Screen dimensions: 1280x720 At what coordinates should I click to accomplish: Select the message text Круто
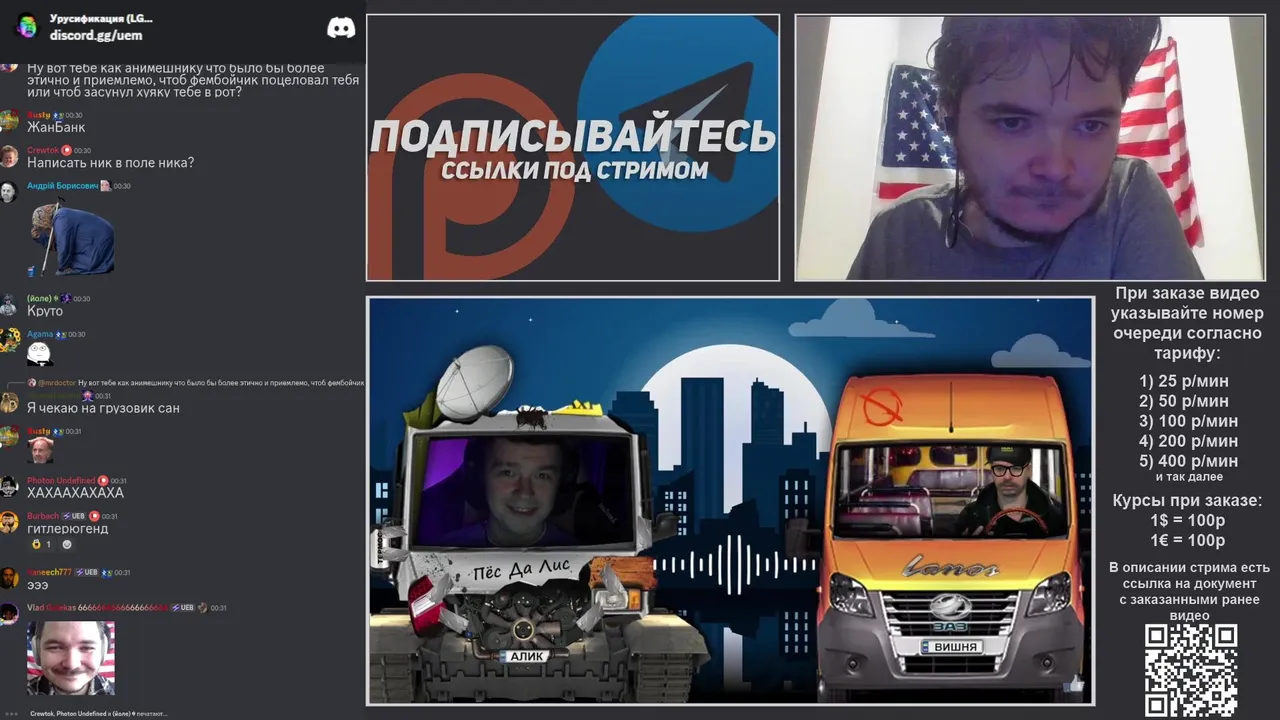pyautogui.click(x=45, y=311)
